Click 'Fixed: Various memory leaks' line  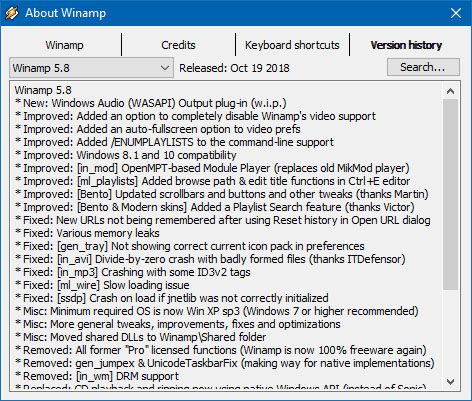tap(87, 233)
